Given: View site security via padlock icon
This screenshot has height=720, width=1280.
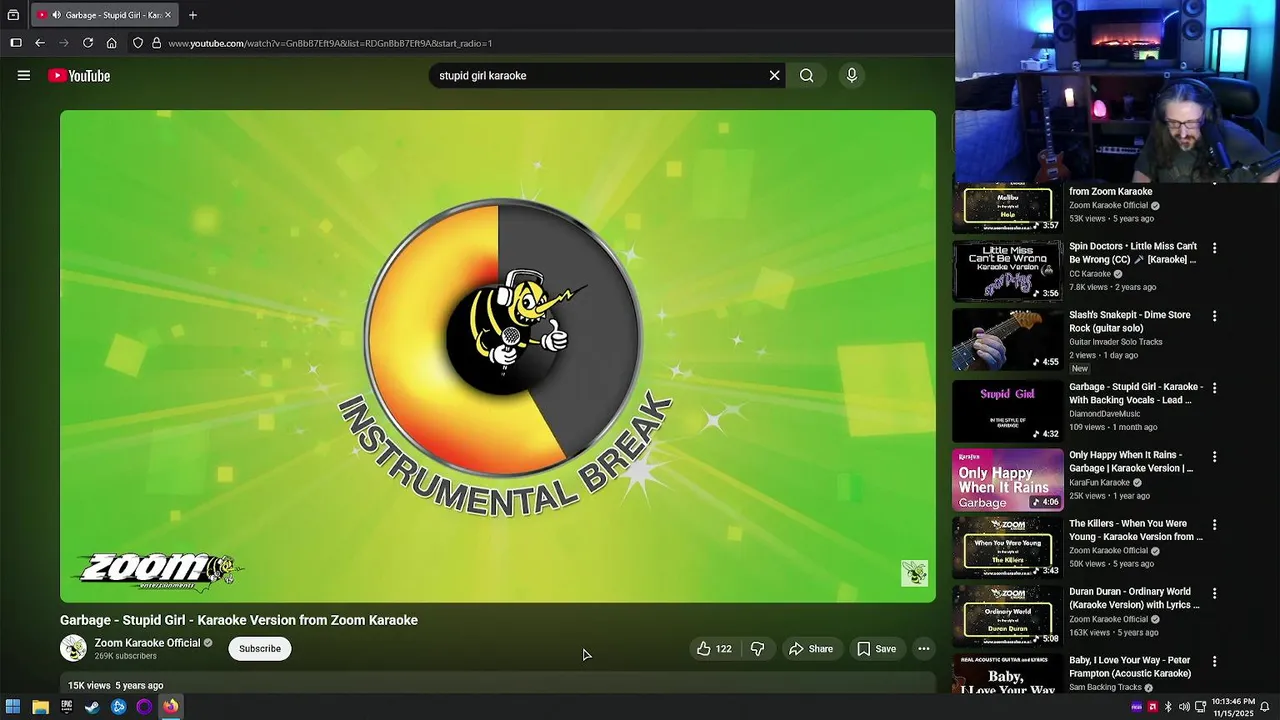Looking at the screenshot, I should click(156, 43).
